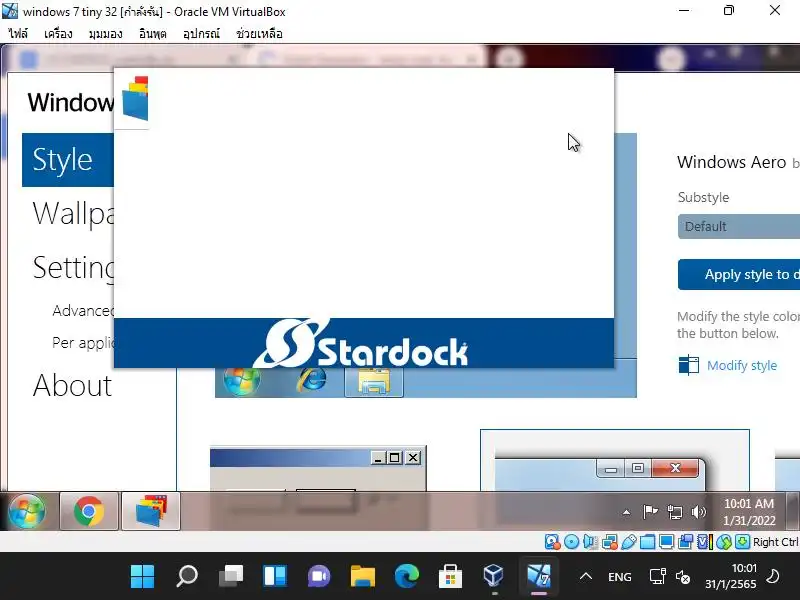
Task: Click the VirtualBox USB devices status icon
Action: click(629, 542)
